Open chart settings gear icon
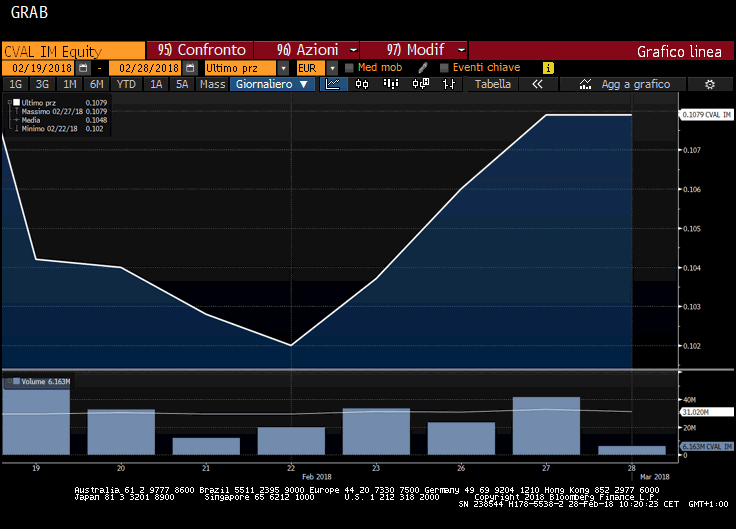Screen dimensions: 736x529 click(710, 85)
